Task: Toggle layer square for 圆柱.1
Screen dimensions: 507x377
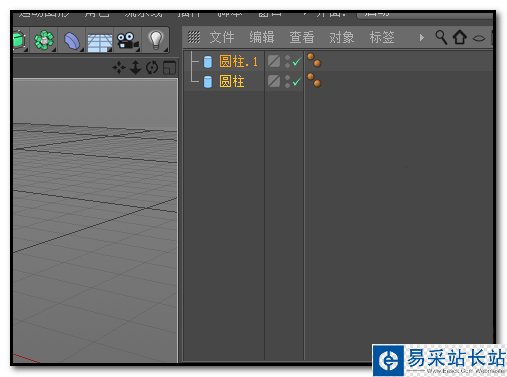Action: tap(274, 61)
